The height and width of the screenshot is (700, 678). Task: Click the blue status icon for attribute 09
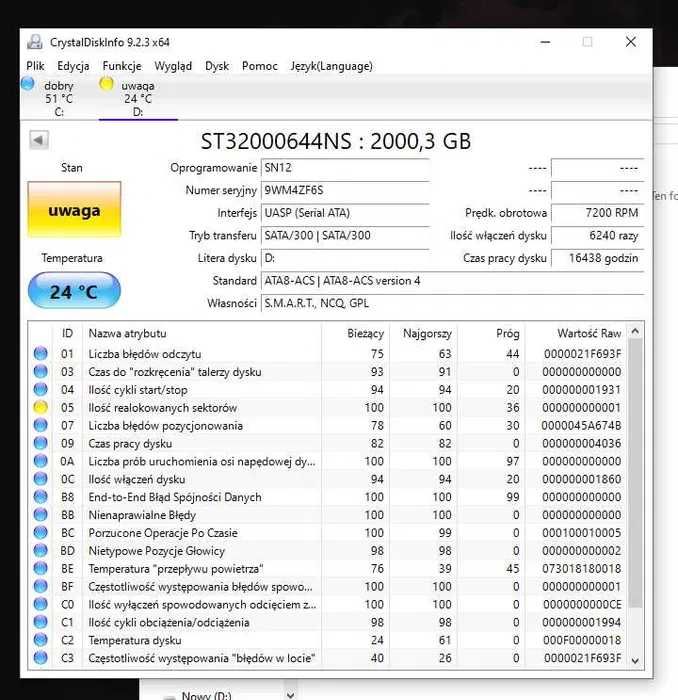41,442
